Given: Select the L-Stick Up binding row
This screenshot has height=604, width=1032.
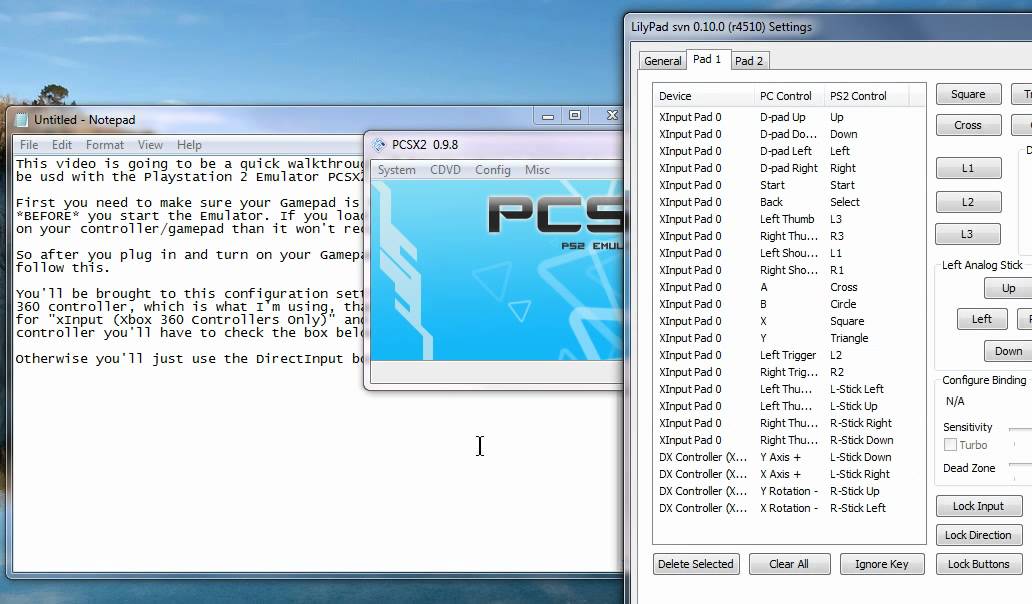Looking at the screenshot, I should [788, 407].
